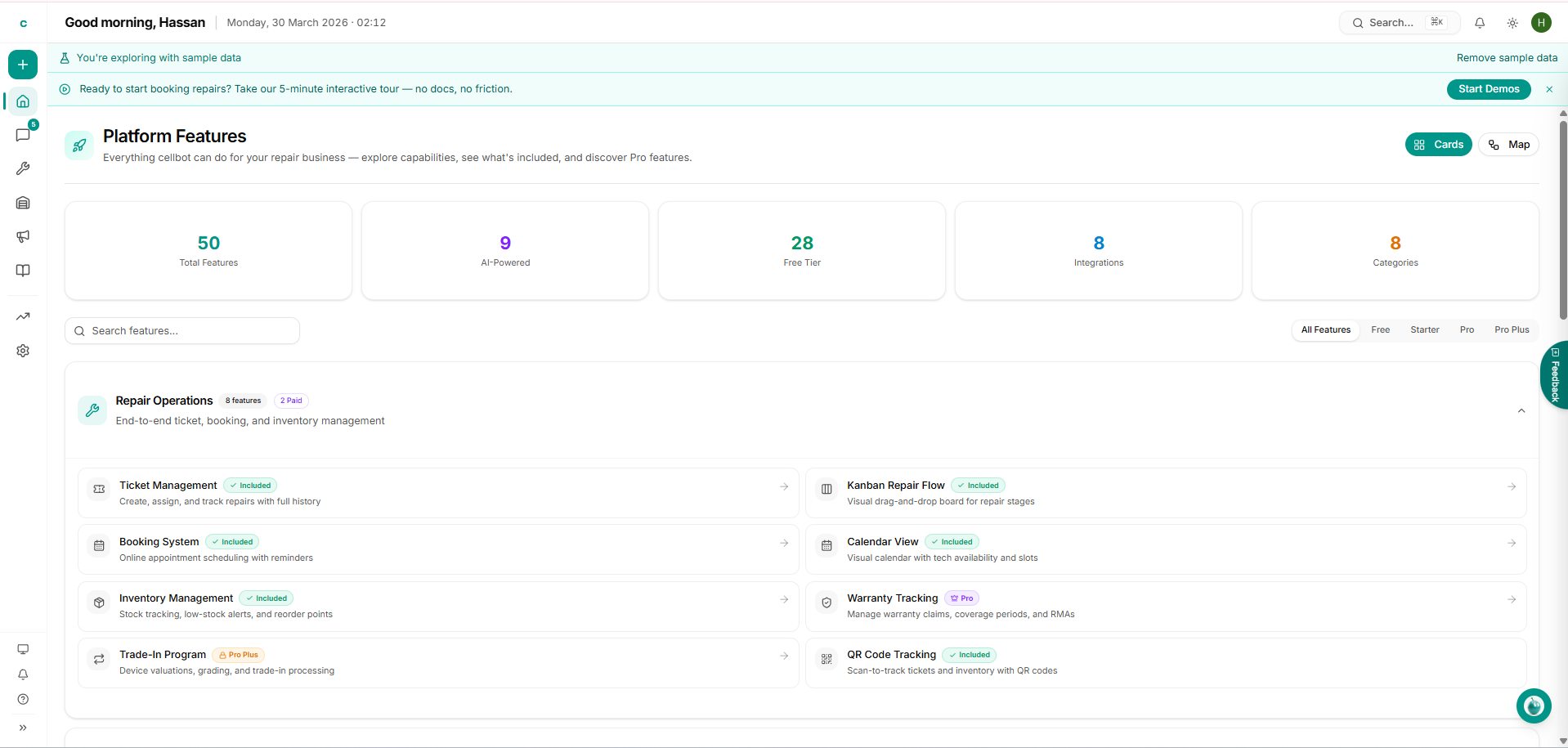
Task: Open the megaphone marketing icon in sidebar
Action: click(23, 236)
